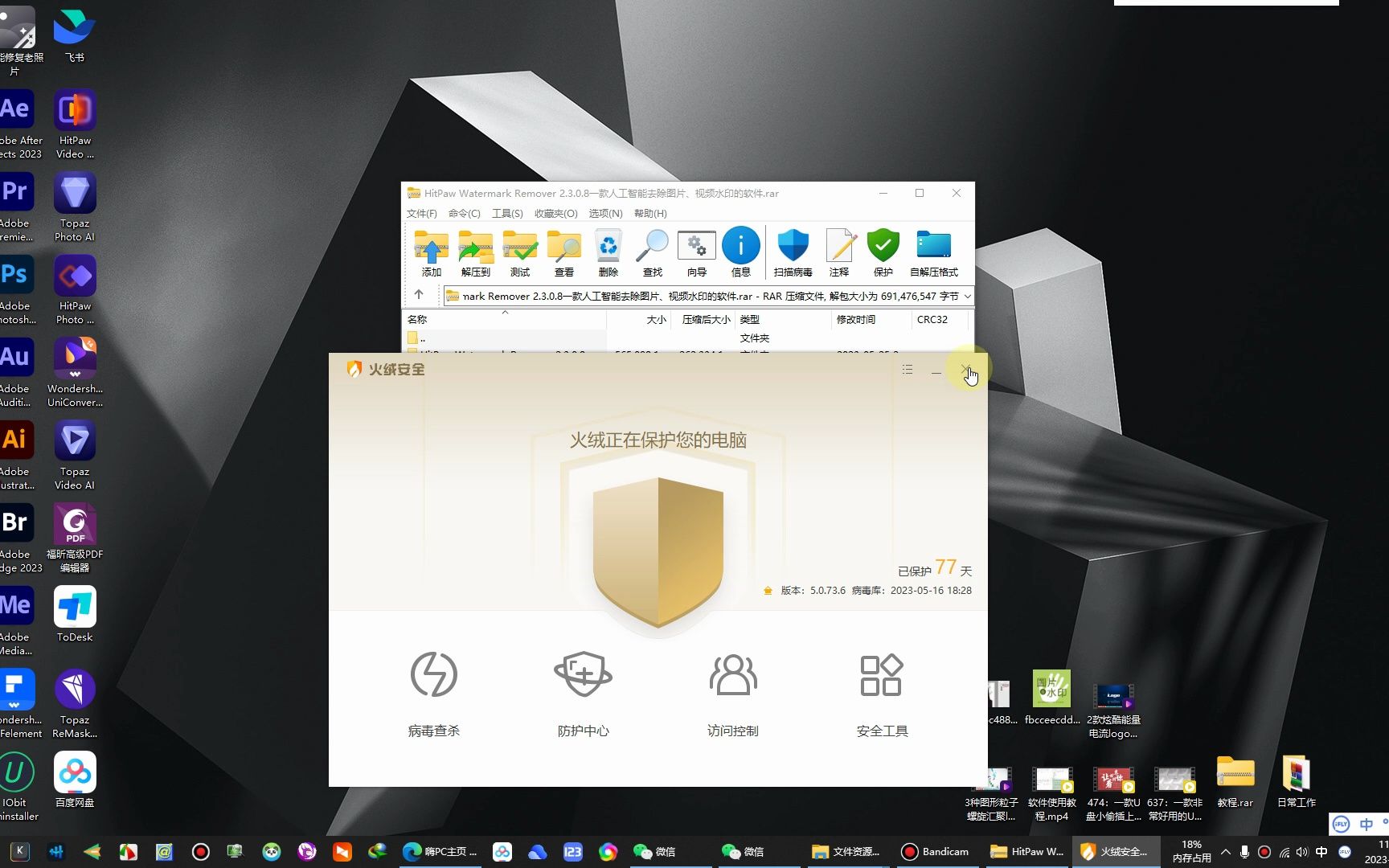Click the 中 input method tray indicator

(x=1321, y=852)
